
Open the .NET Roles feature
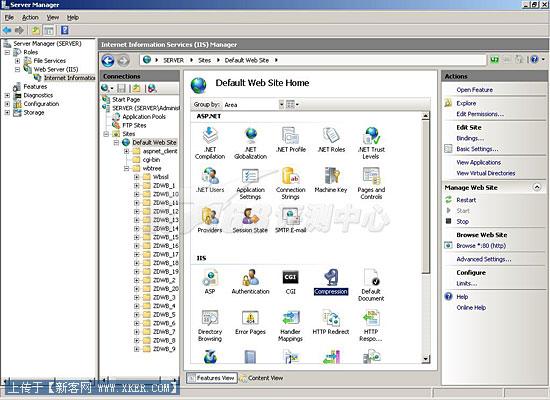(331, 140)
